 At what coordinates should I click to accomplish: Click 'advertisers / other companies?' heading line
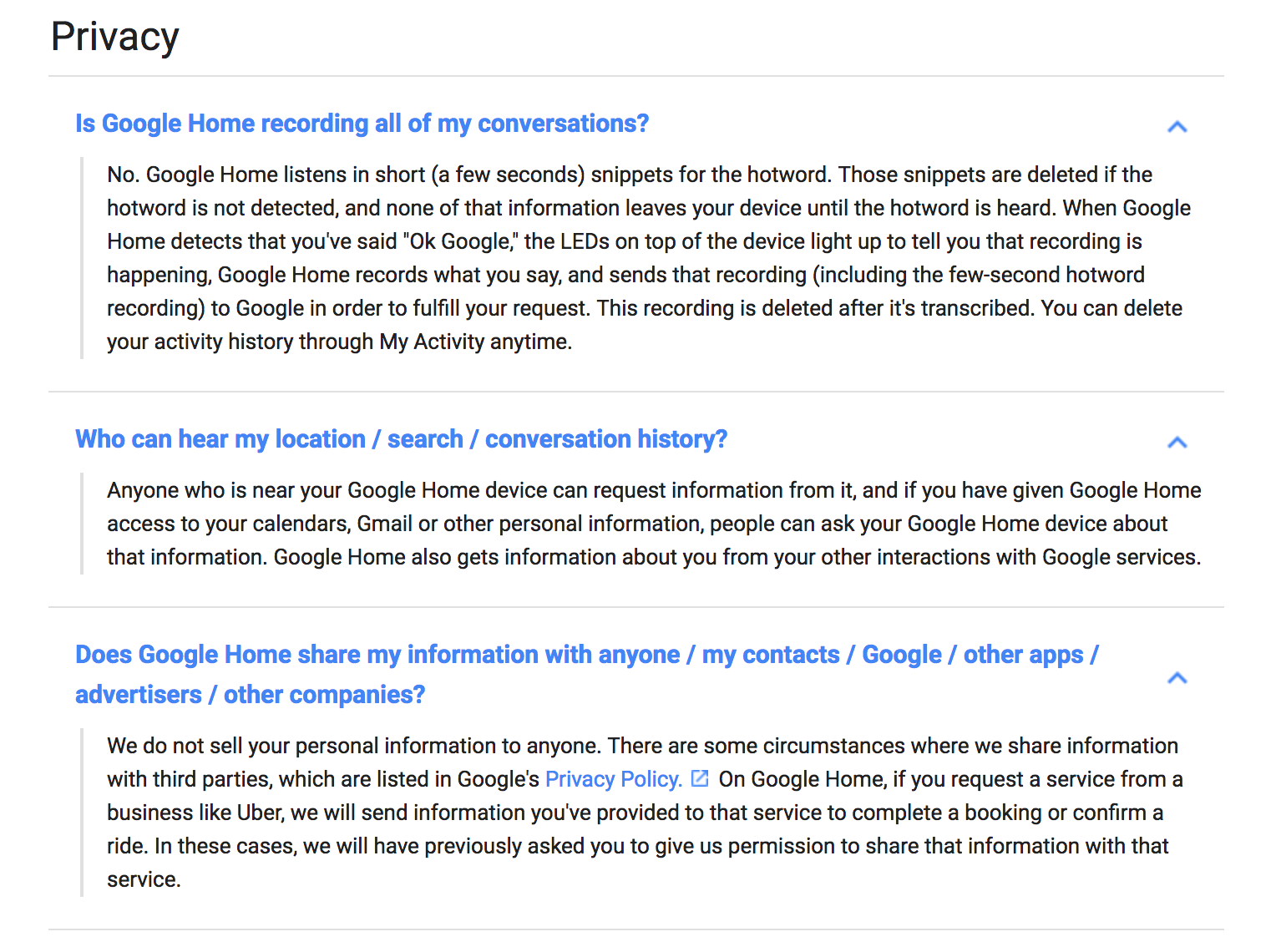coord(250,695)
